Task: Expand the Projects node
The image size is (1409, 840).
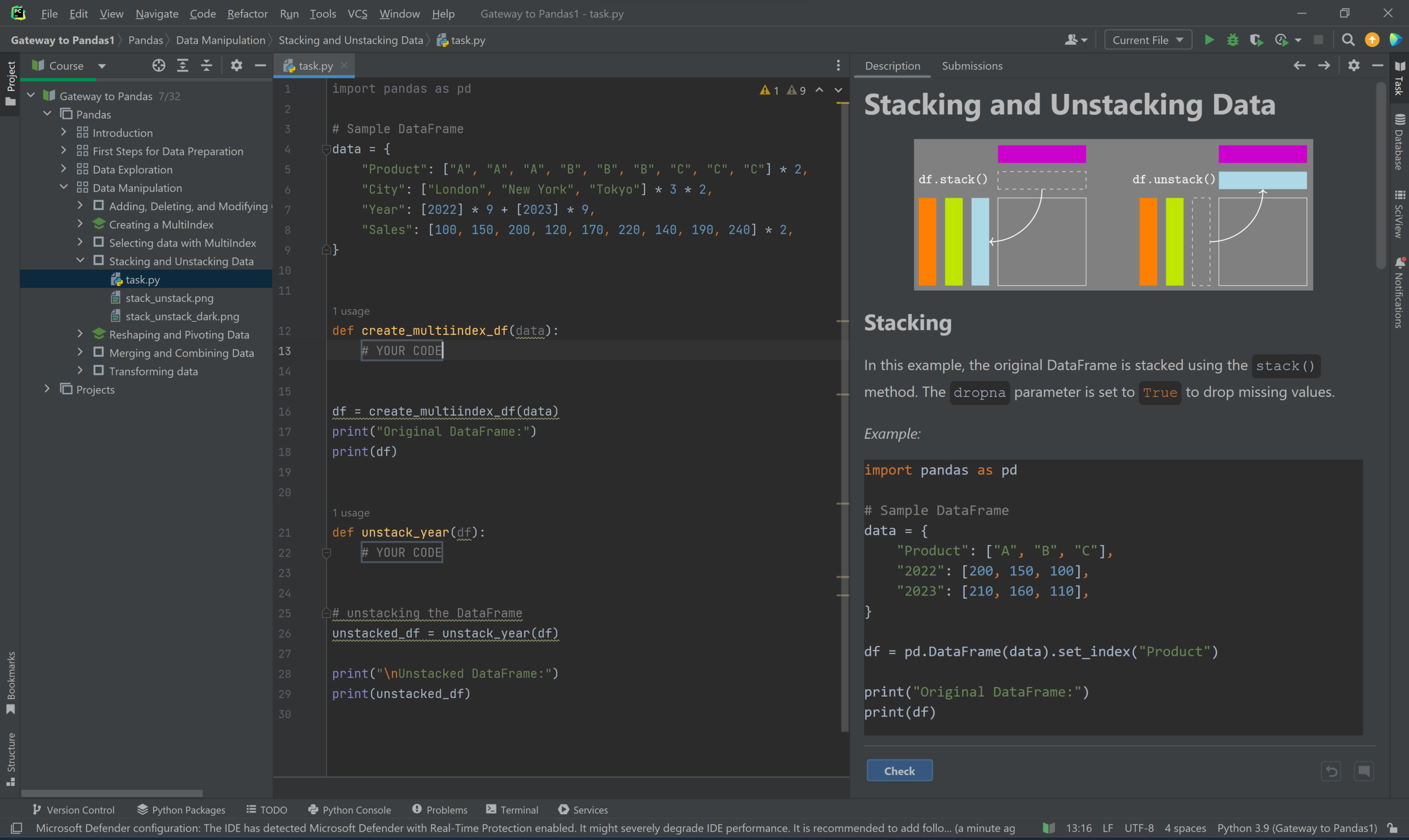Action: click(47, 389)
